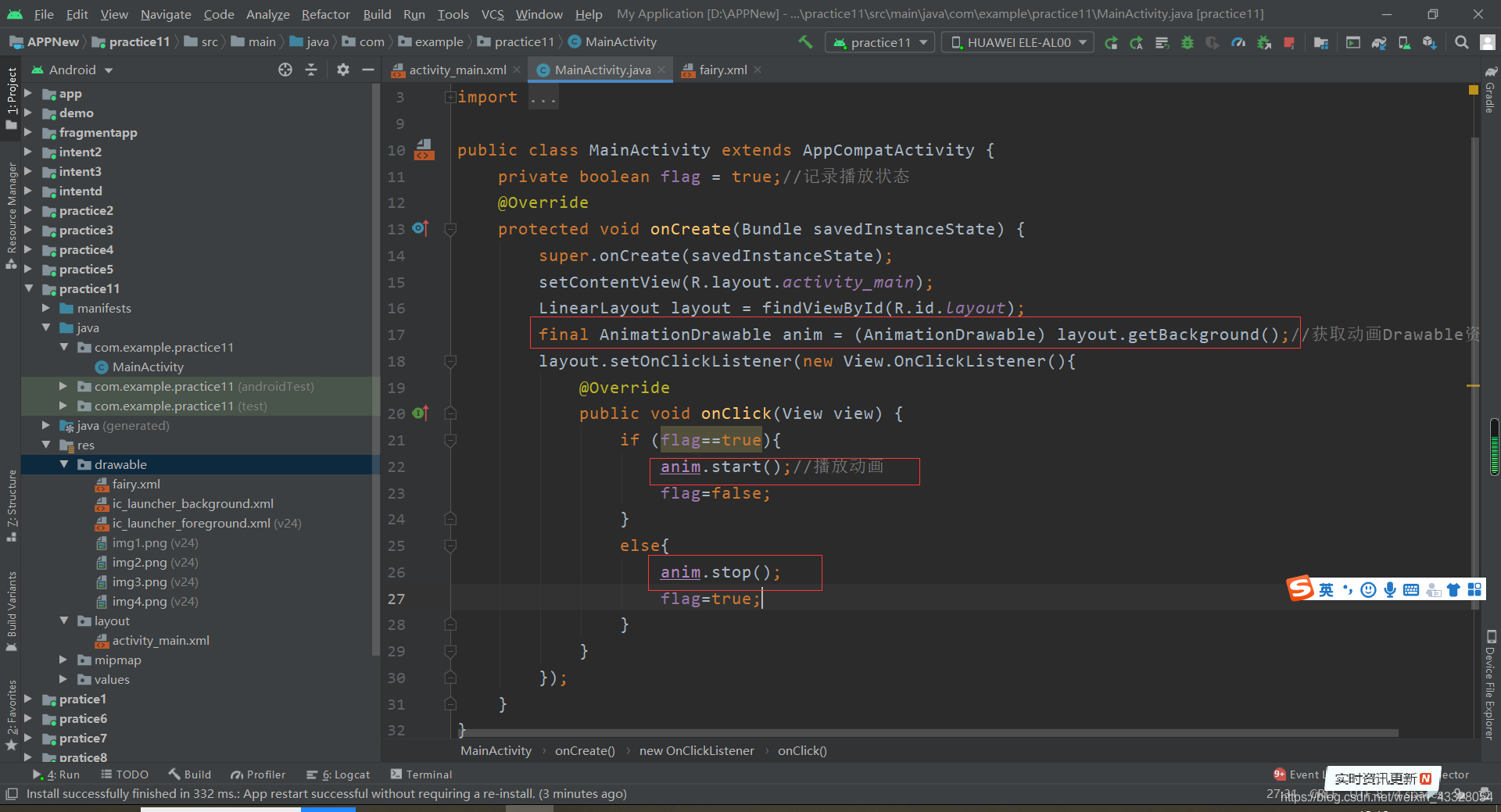Image resolution: width=1501 pixels, height=812 pixels.
Task: Open the Refactor menu
Action: 325,14
